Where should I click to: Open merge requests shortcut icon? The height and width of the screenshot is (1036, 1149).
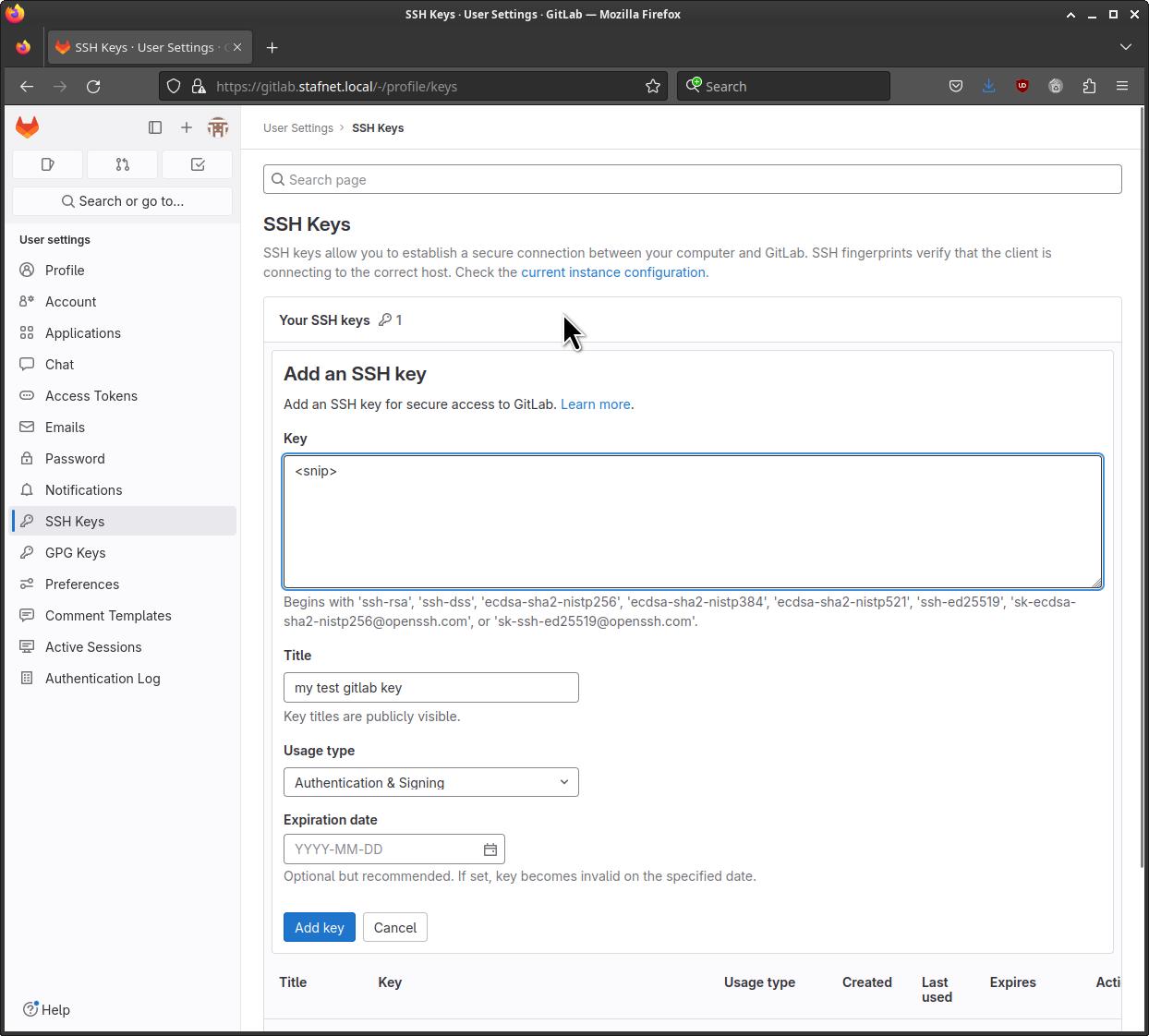pos(123,164)
